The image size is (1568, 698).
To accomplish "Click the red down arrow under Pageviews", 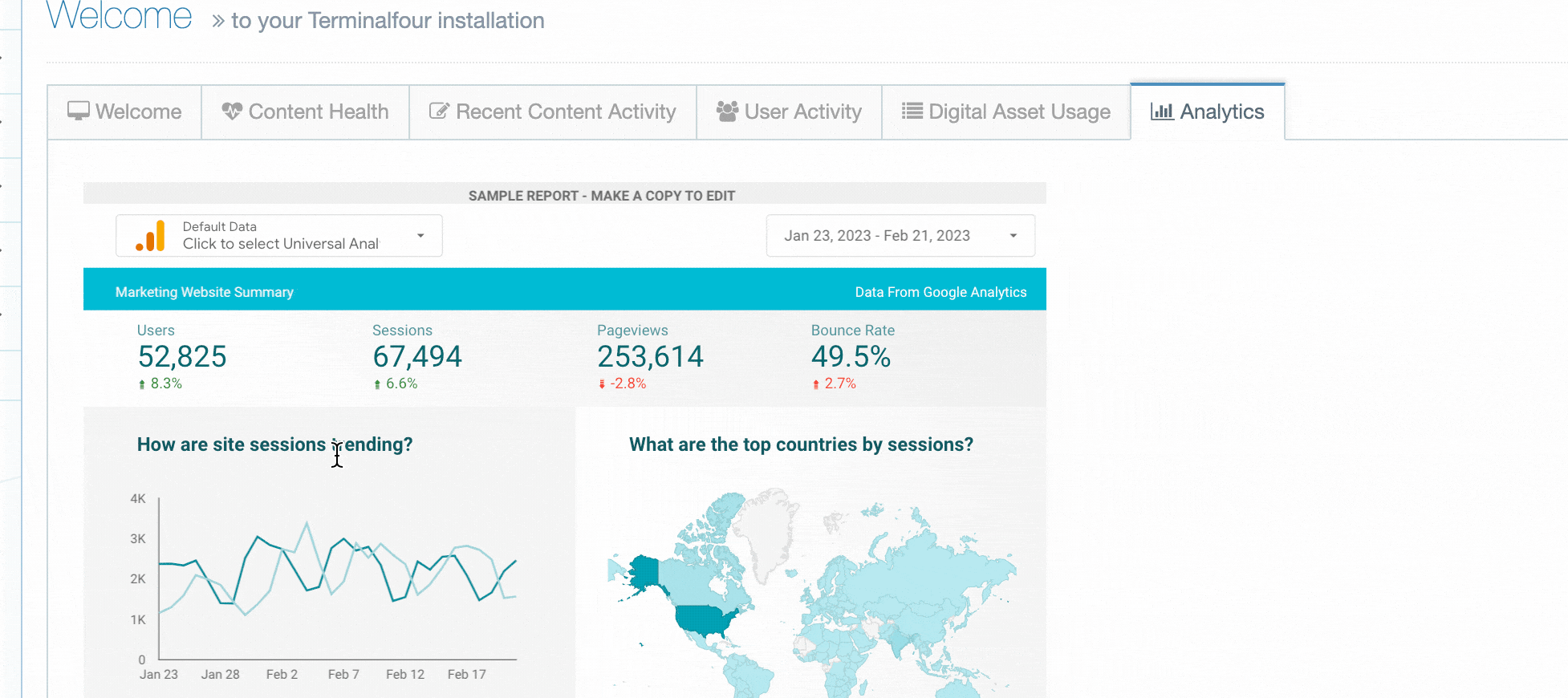I will (x=602, y=384).
